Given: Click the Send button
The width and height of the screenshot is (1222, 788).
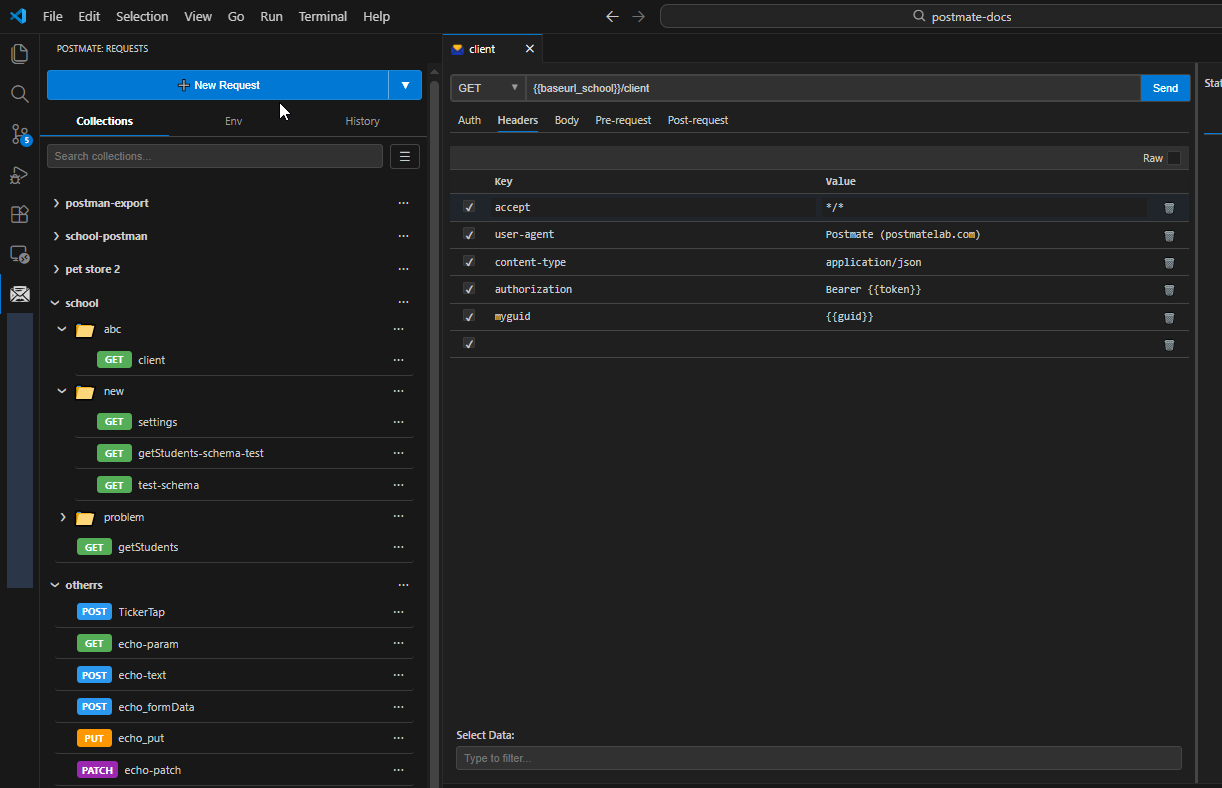Looking at the screenshot, I should tap(1164, 88).
